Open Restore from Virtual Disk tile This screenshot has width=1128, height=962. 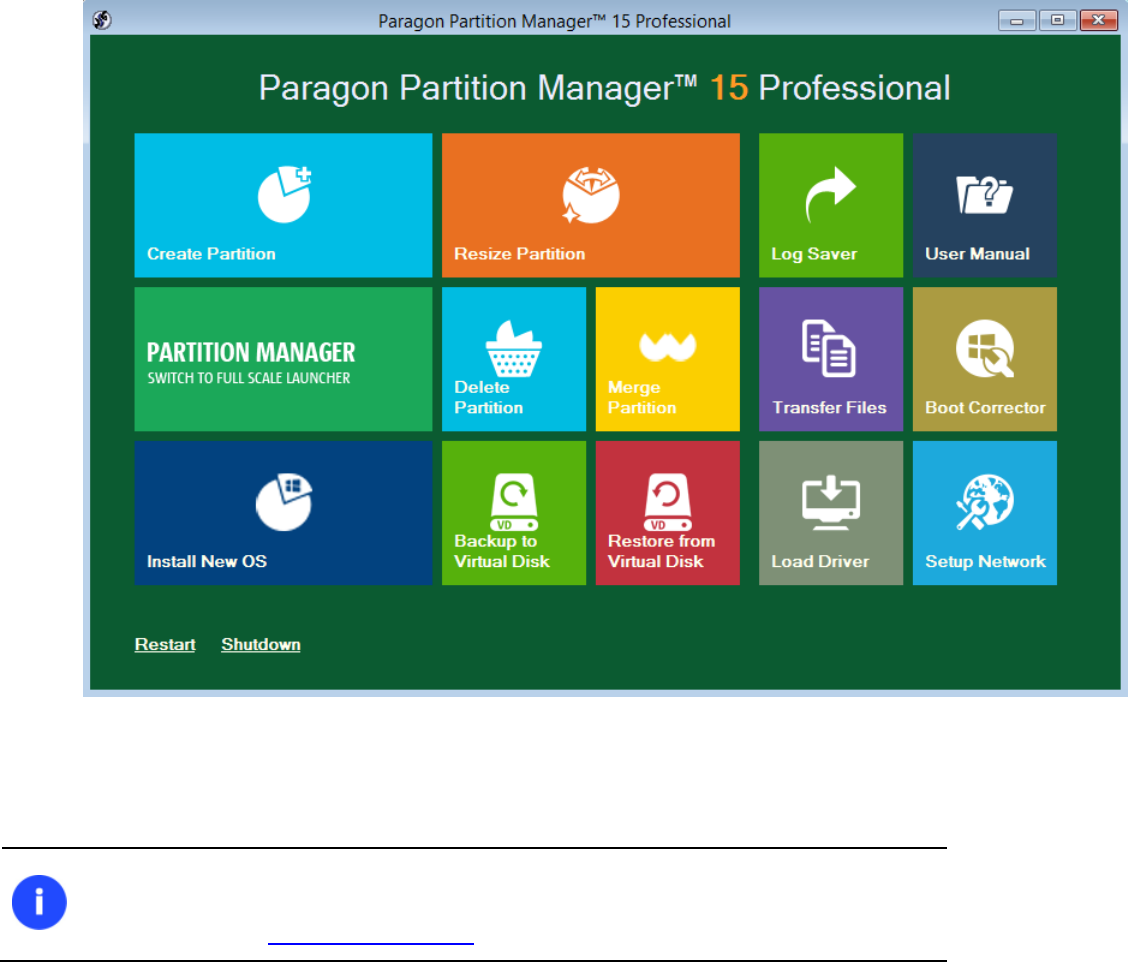pos(668,513)
